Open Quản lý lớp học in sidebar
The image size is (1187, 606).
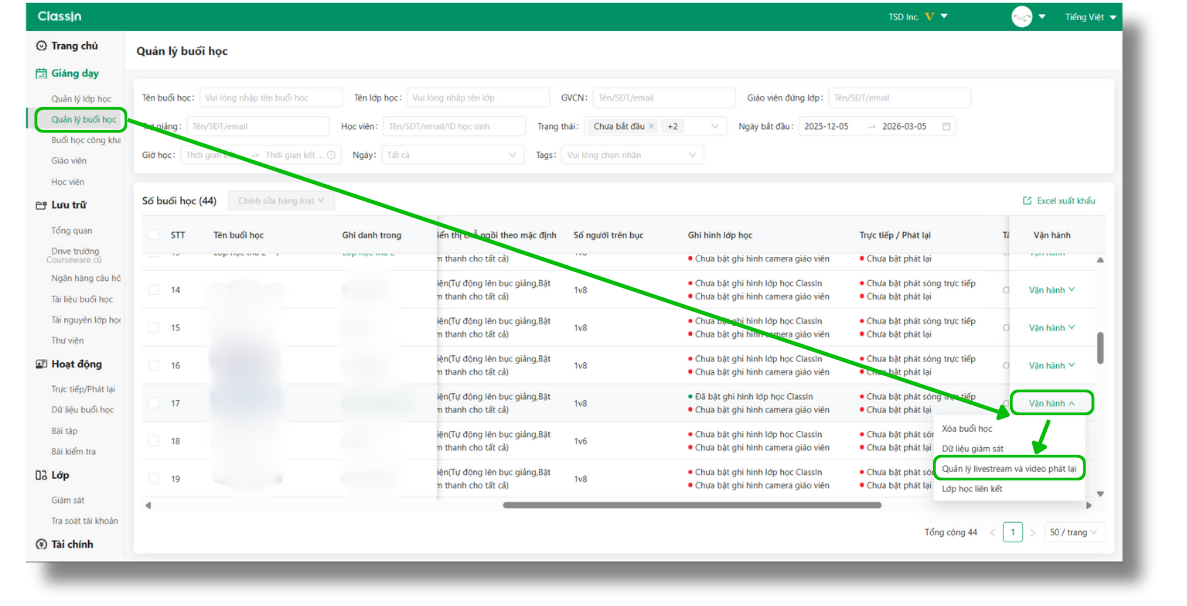81,99
